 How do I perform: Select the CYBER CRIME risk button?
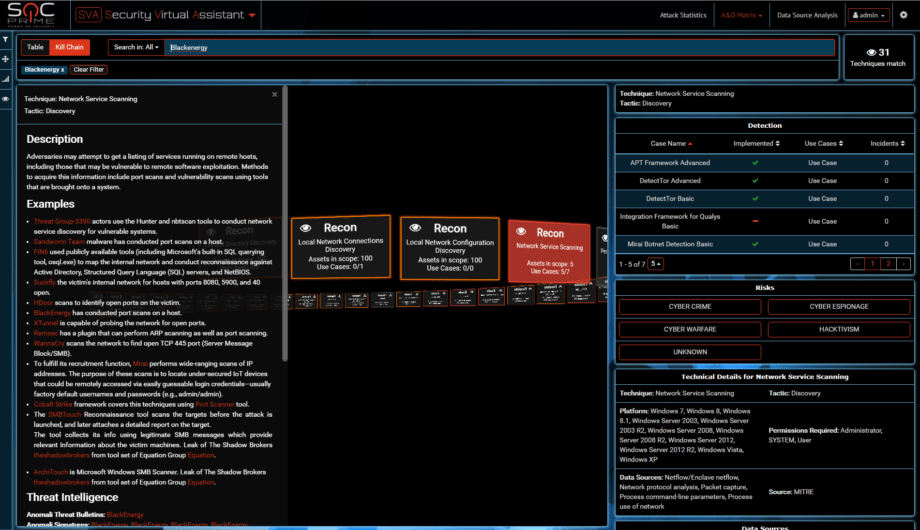click(x=690, y=306)
